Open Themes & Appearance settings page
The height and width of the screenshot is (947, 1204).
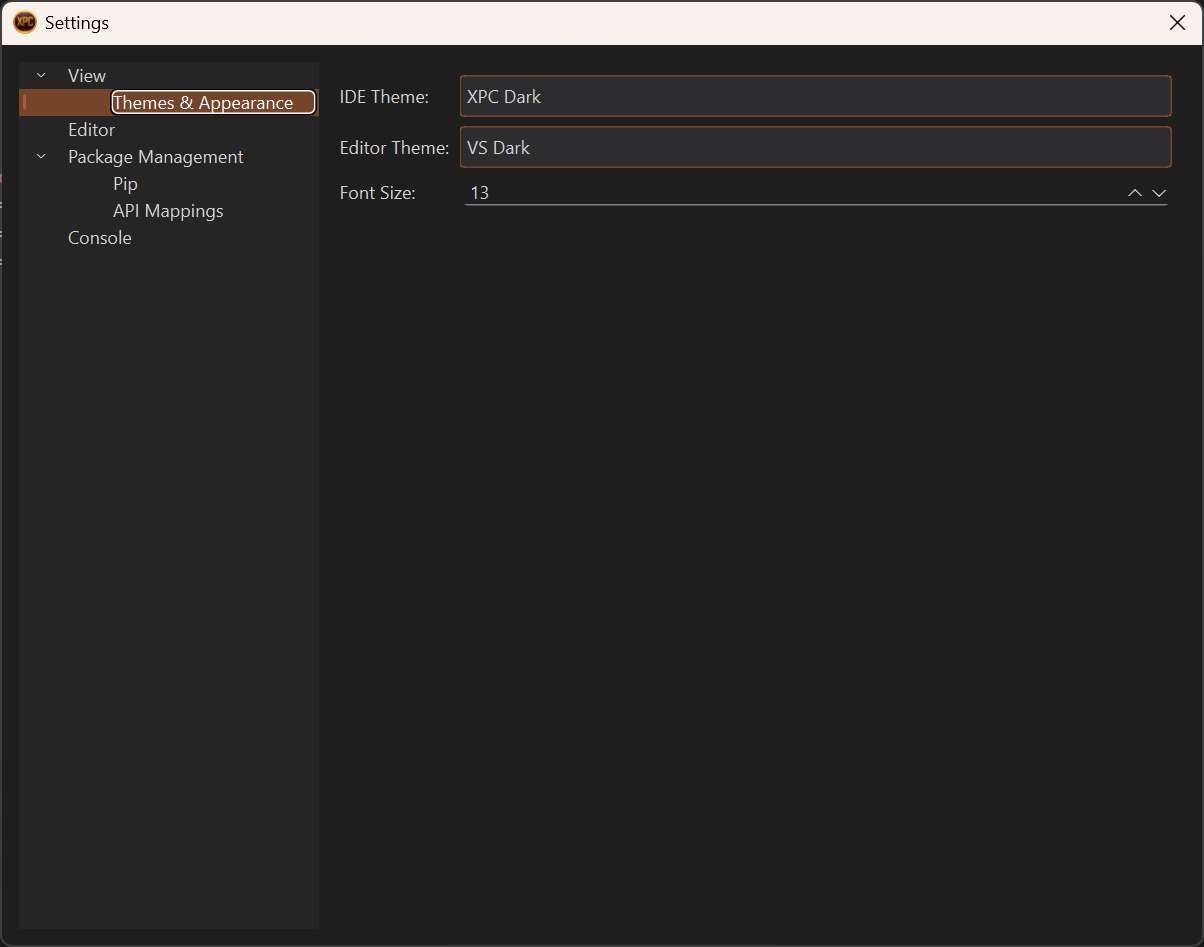tap(203, 103)
